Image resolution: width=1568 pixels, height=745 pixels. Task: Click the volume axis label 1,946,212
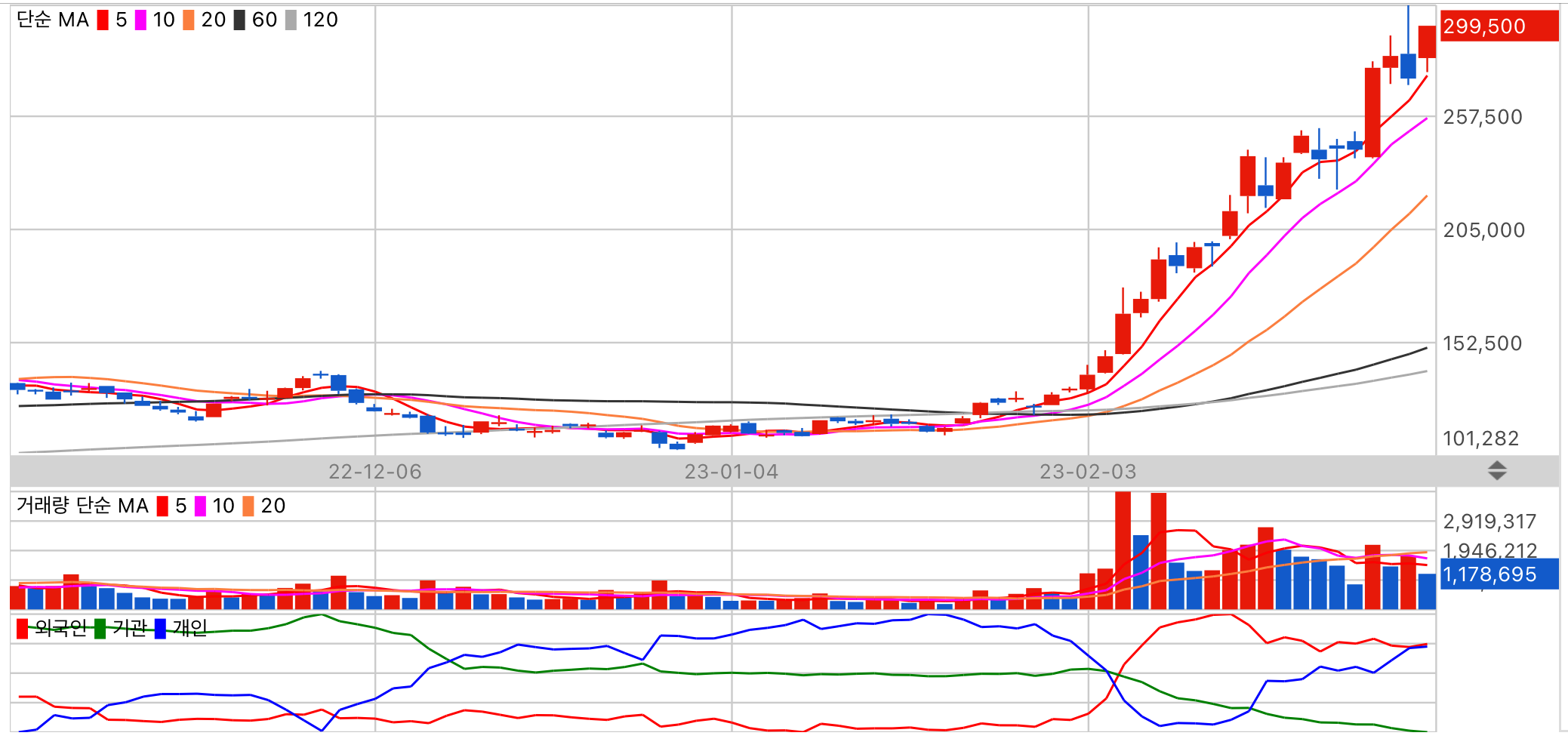point(1489,550)
